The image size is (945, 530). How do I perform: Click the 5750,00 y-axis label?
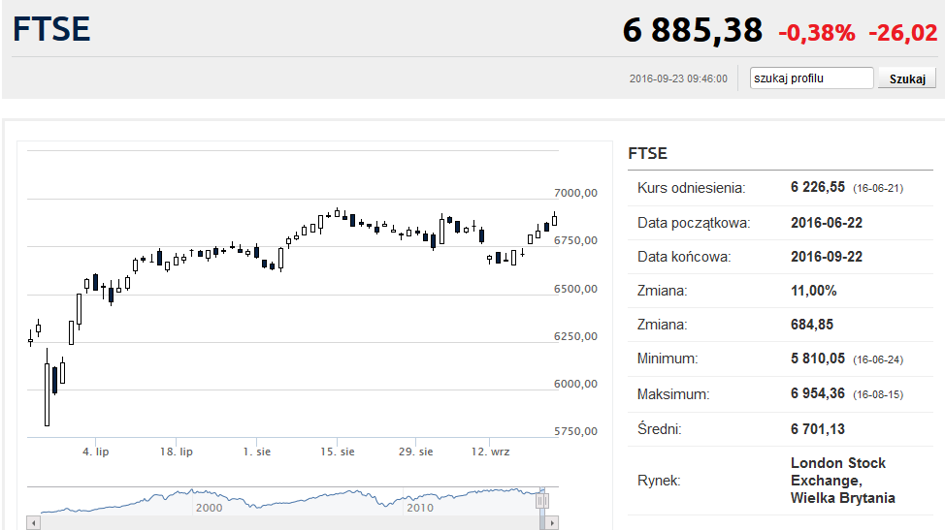coord(576,431)
